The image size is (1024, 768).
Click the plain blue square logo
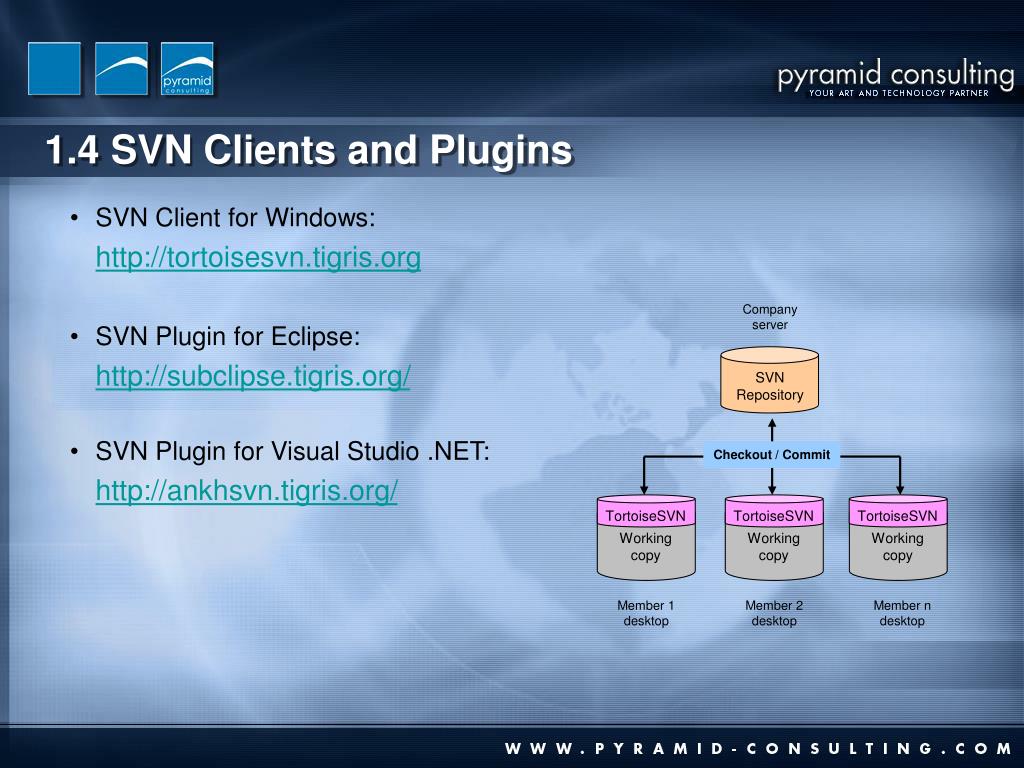pyautogui.click(x=54, y=69)
